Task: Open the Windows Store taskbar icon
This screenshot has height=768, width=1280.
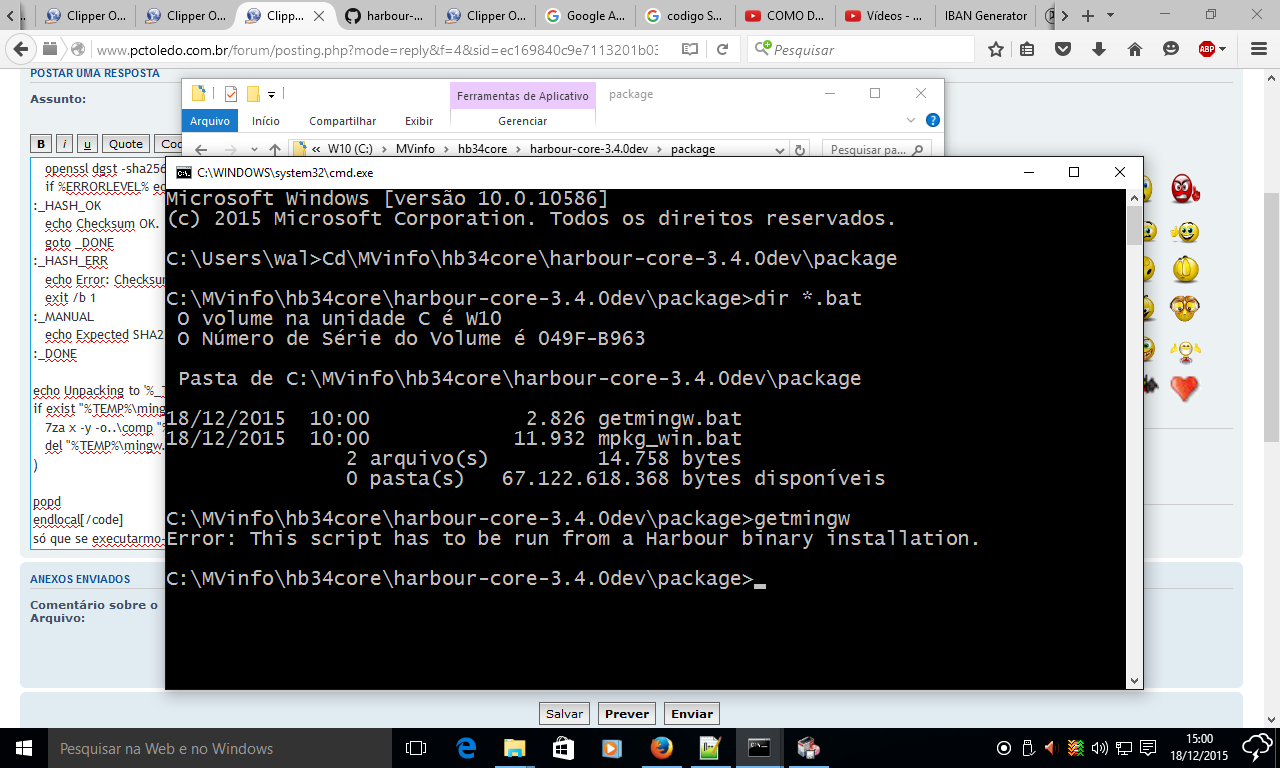Action: pos(563,748)
